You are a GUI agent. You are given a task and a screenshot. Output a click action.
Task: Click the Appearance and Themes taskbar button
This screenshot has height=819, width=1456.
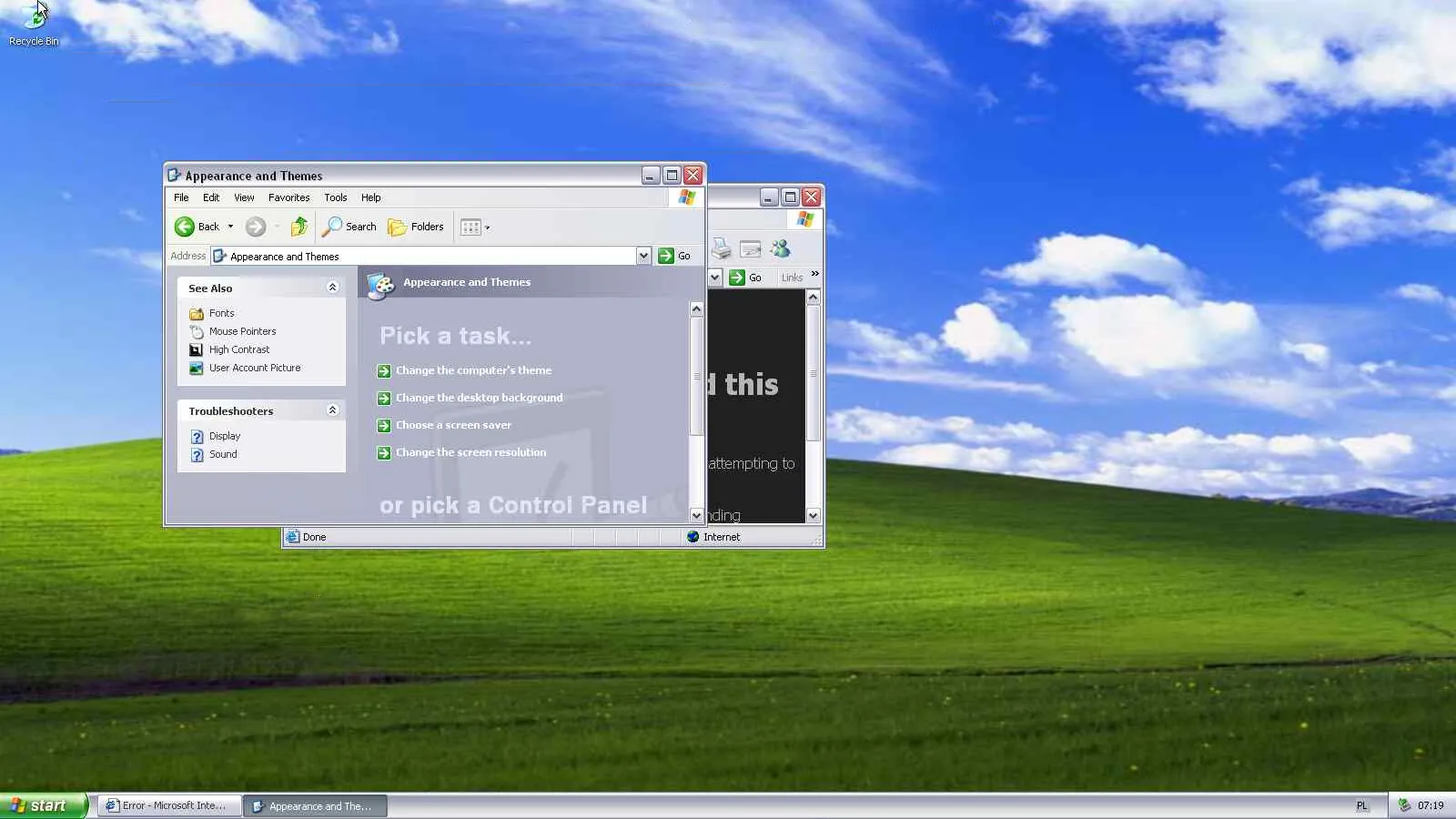315,805
